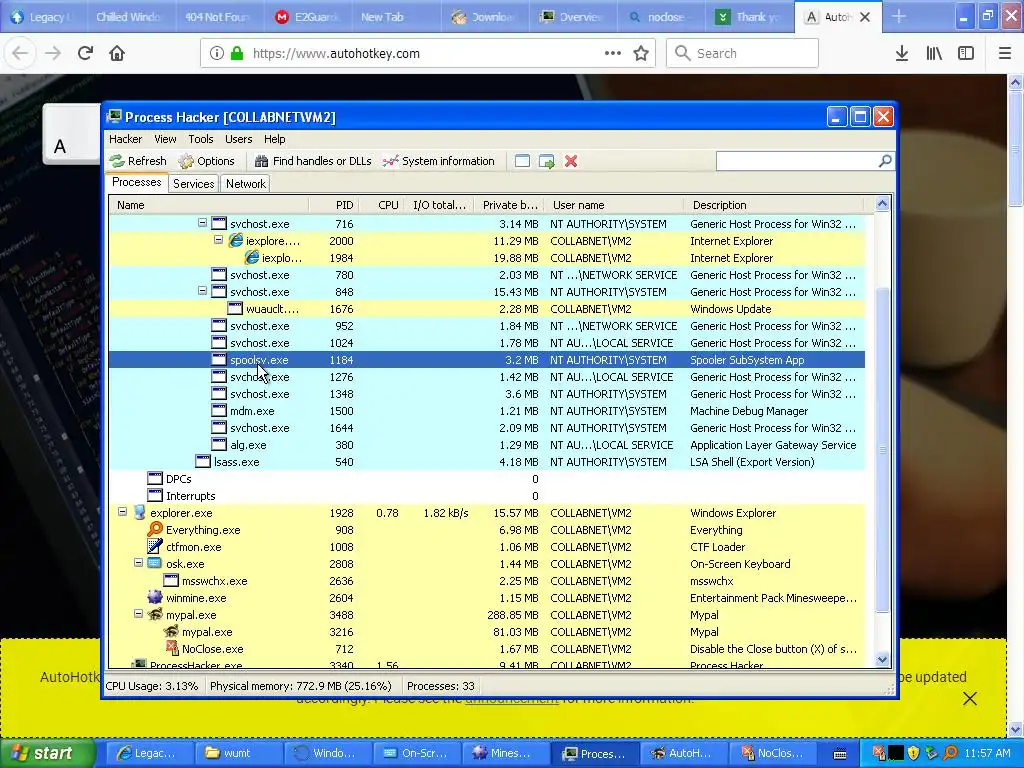Image resolution: width=1024 pixels, height=768 pixels.
Task: Click the explorer.exe computer icon
Action: [x=139, y=512]
